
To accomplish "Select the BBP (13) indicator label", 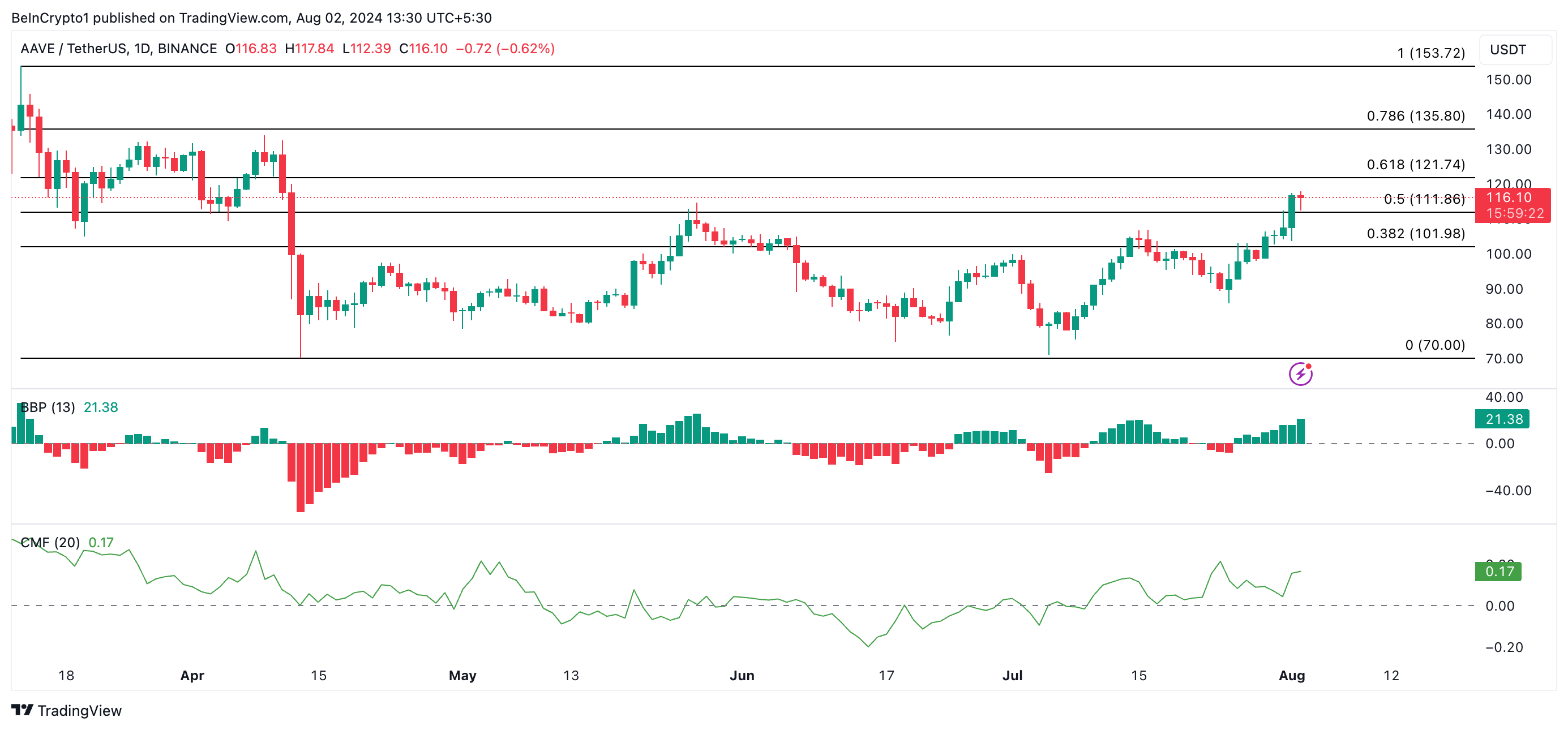I will [48, 407].
